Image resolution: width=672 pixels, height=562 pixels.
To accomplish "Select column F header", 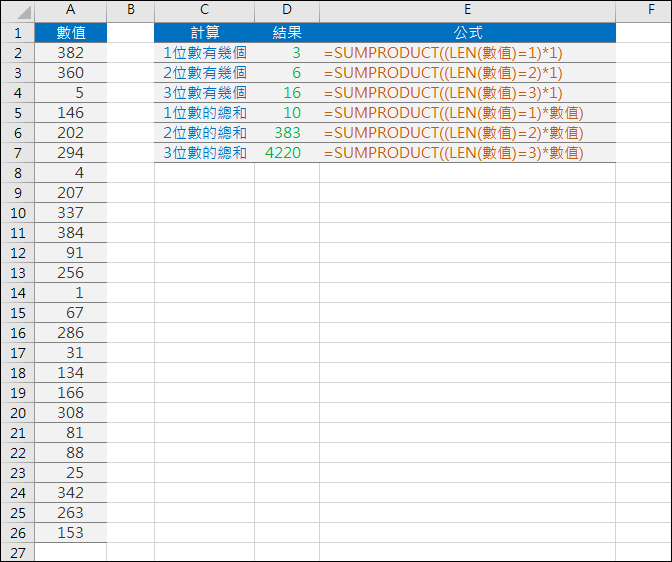I will (x=643, y=11).
